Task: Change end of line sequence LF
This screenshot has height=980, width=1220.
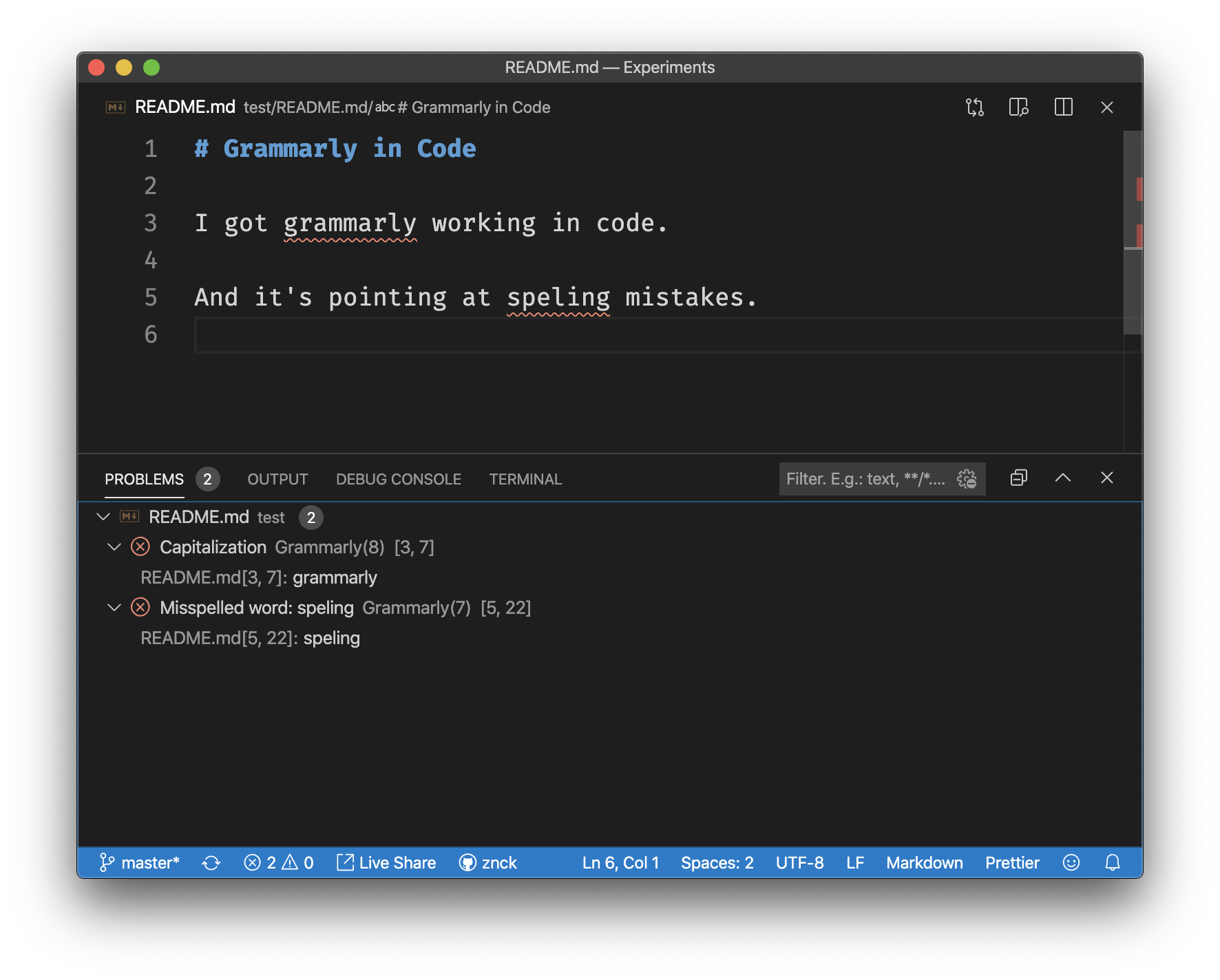Action: point(855,862)
